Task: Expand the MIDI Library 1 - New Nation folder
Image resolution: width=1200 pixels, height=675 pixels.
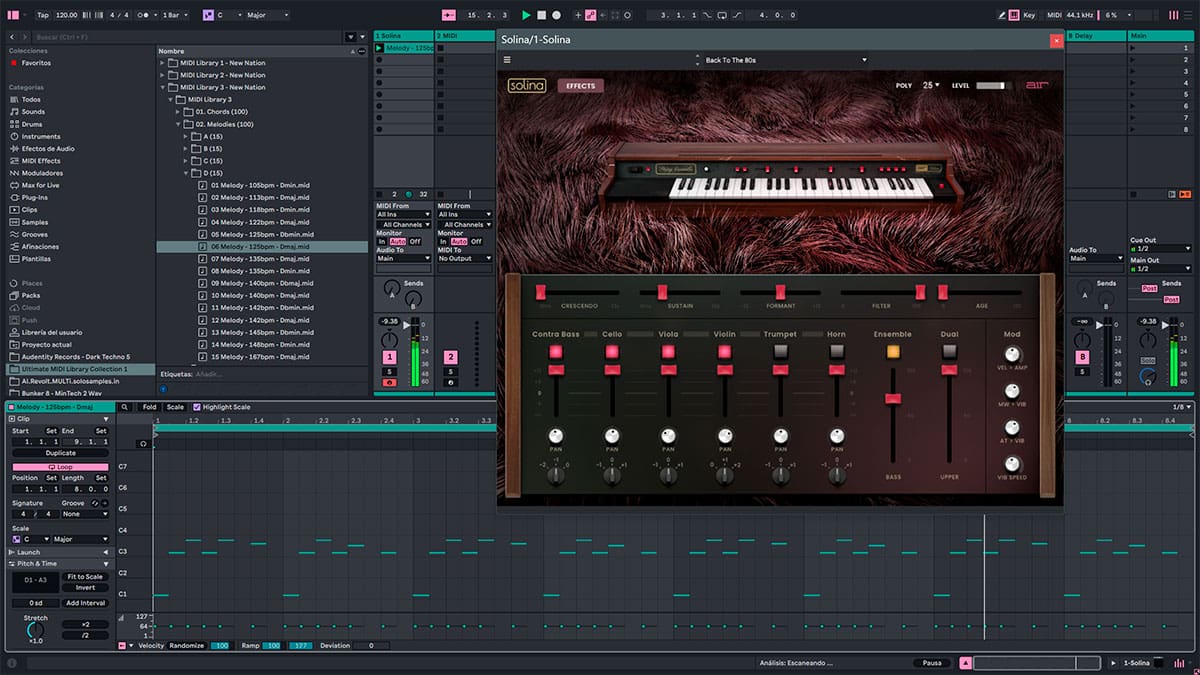Action: click(163, 63)
